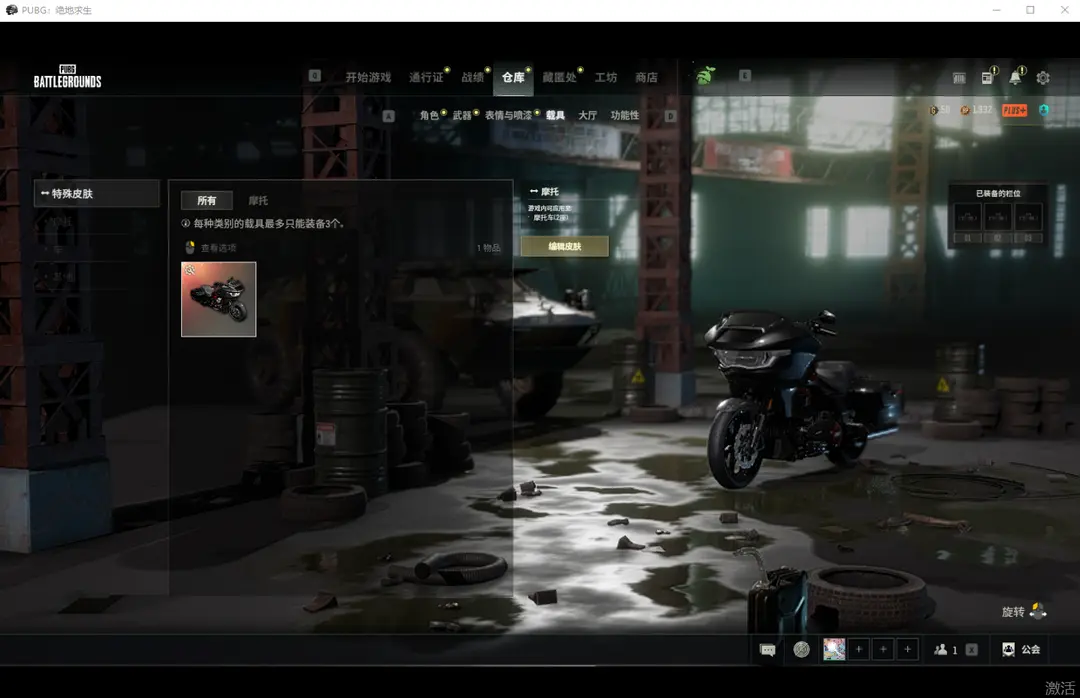
Task: Click the PUBG Battlegrounds logo
Action: point(68,76)
